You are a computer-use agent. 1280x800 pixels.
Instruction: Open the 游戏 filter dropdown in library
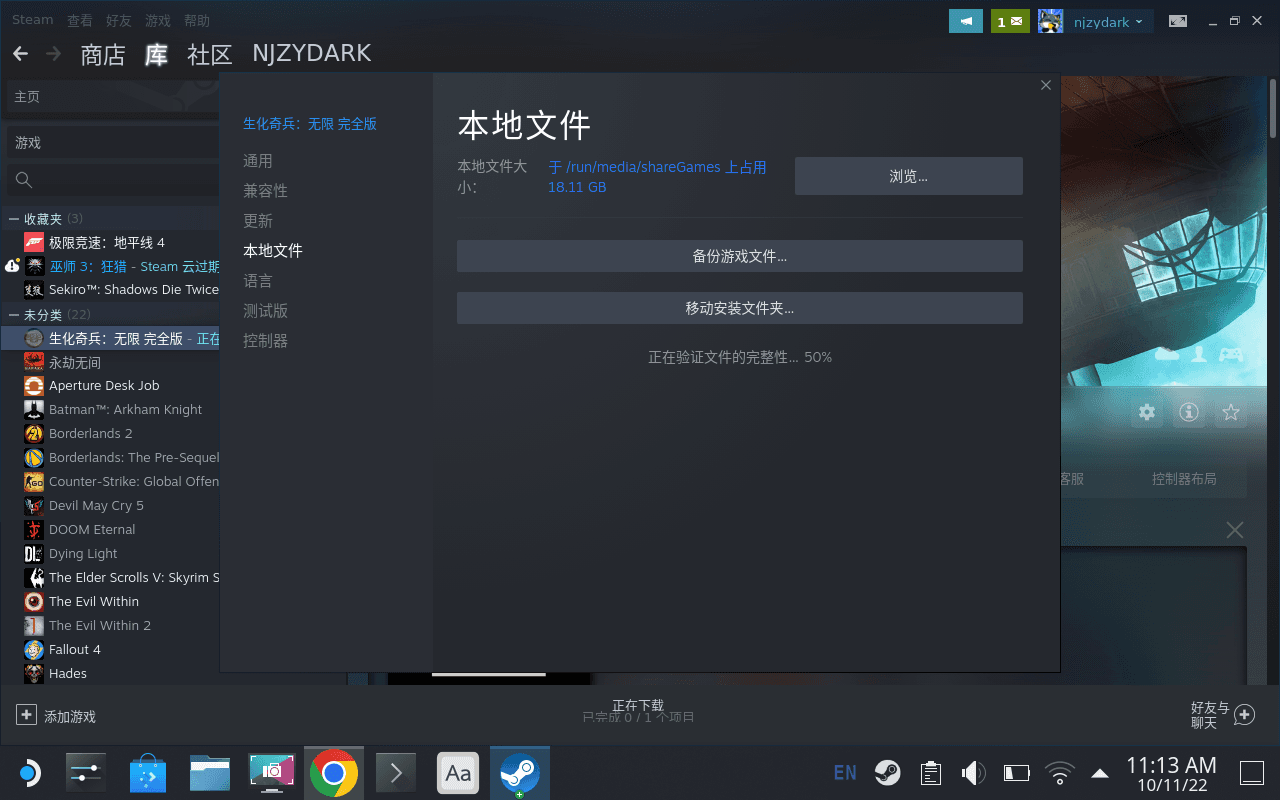click(x=112, y=143)
